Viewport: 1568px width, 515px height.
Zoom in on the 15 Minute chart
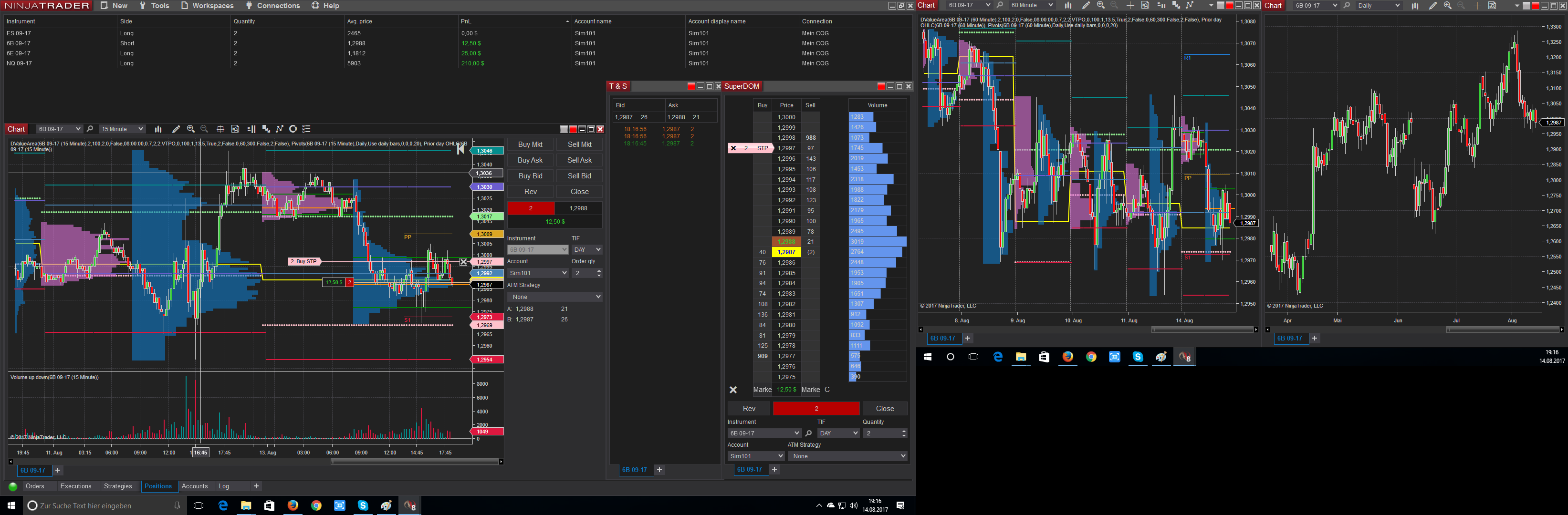(190, 129)
